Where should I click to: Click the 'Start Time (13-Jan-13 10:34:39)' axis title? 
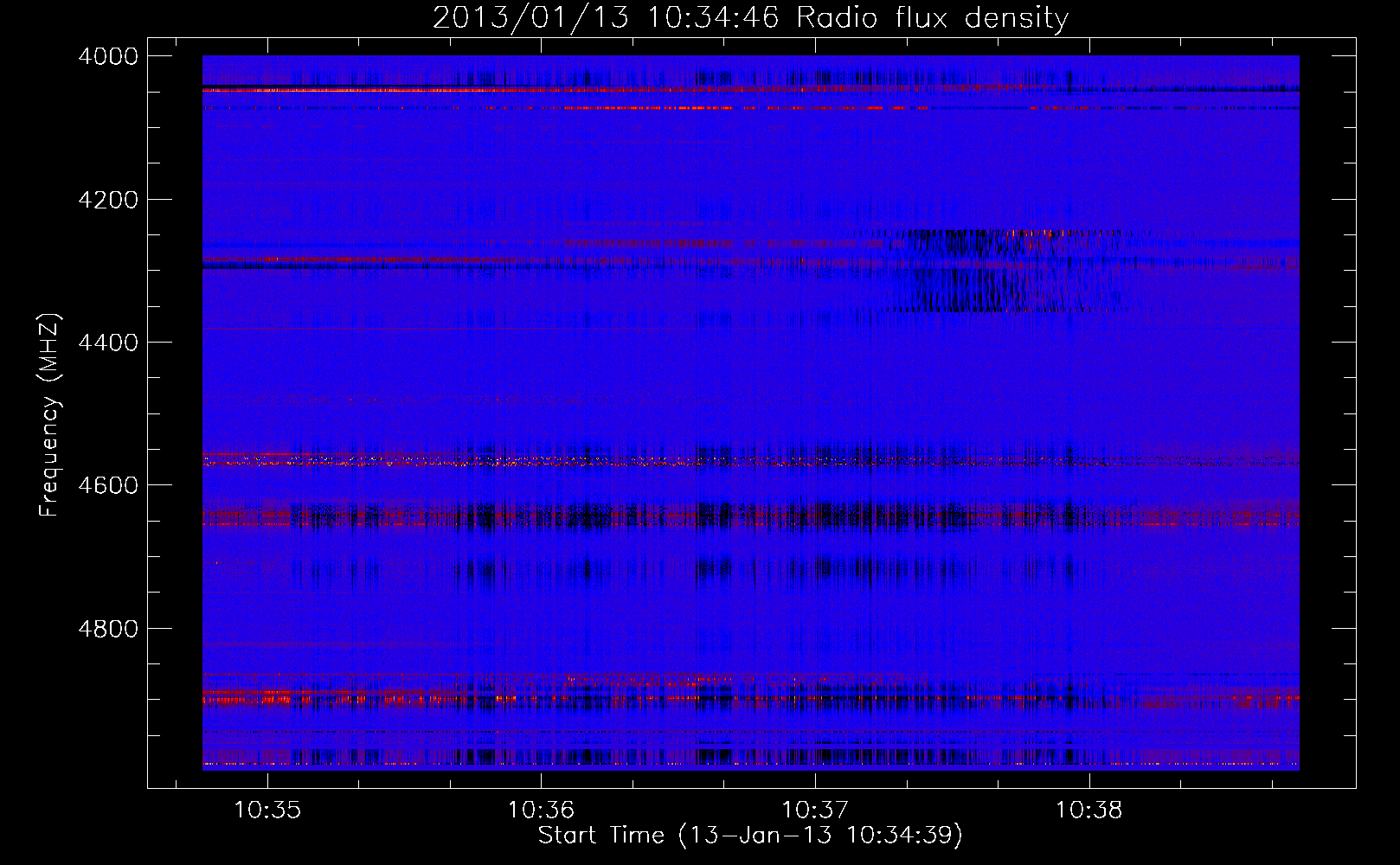pyautogui.click(x=750, y=836)
